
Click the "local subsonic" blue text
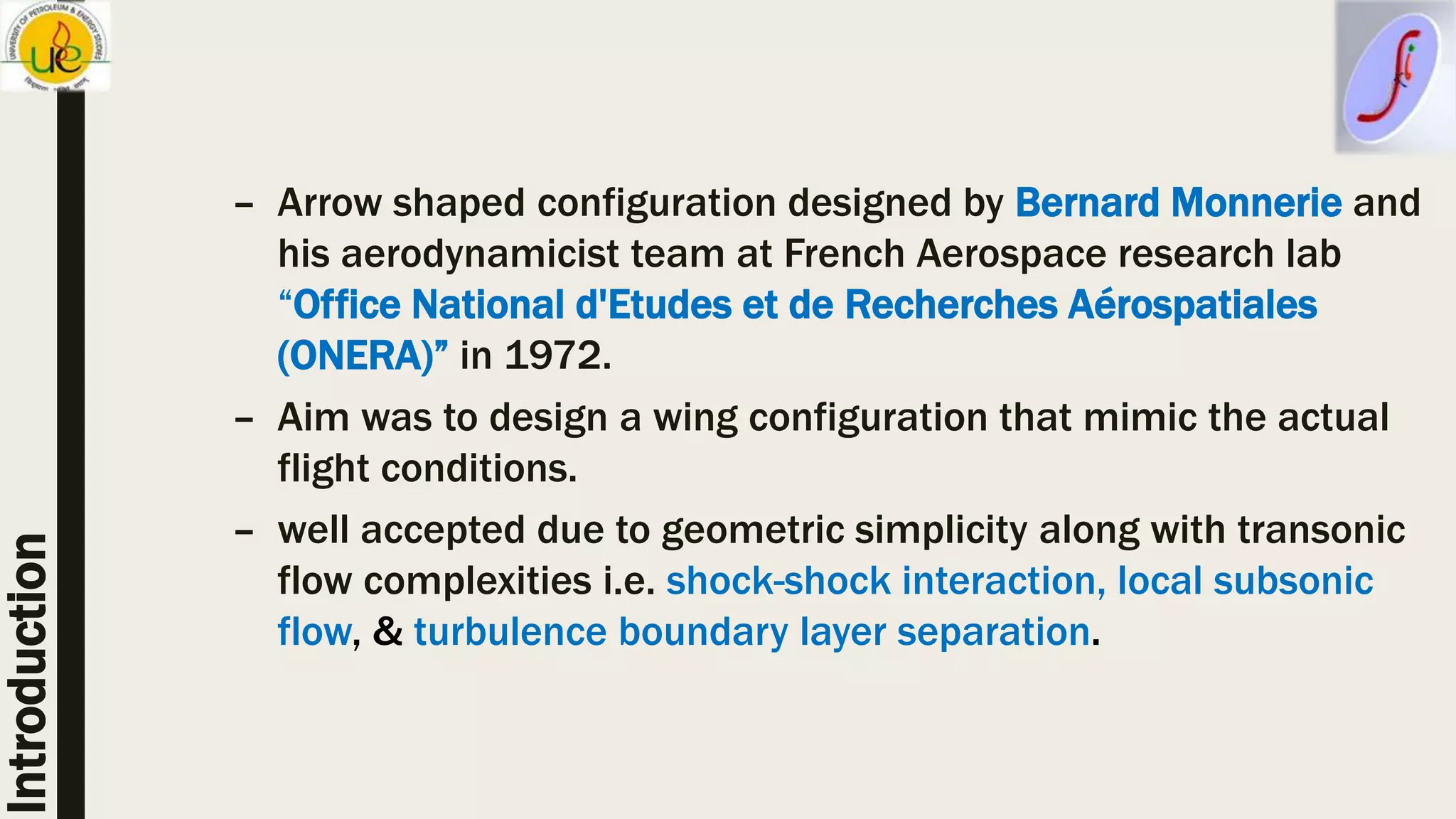point(1245,581)
